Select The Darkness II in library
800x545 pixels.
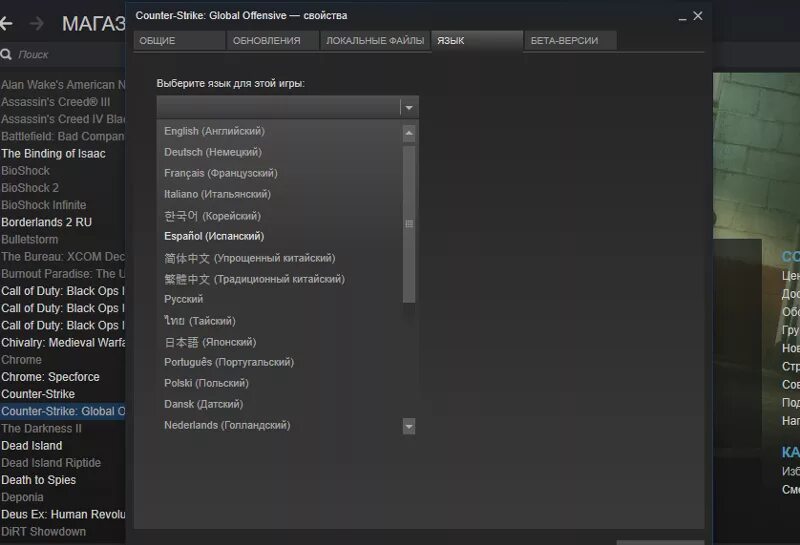click(x=41, y=429)
